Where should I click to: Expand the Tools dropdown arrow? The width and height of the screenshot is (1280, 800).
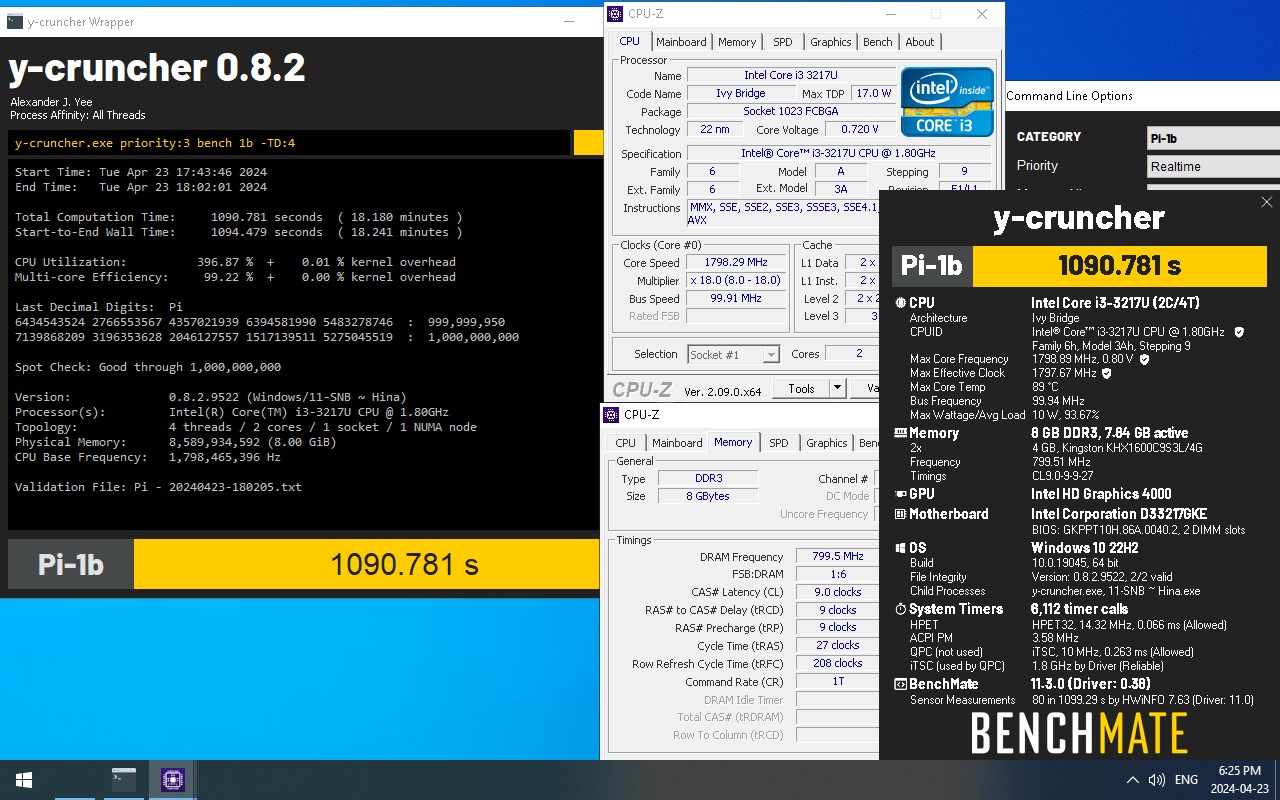tap(837, 388)
